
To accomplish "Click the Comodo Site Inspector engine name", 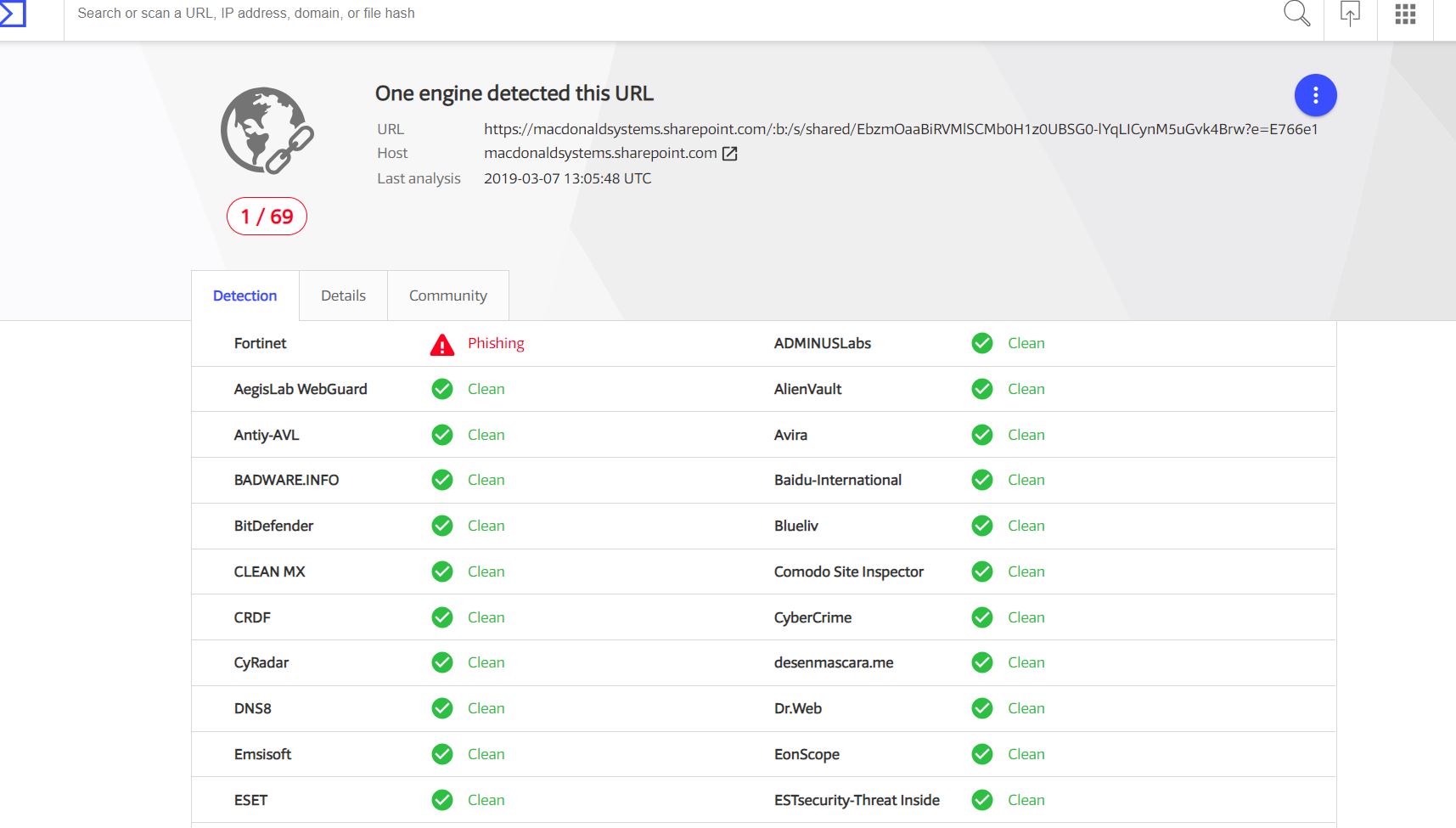I will (848, 572).
